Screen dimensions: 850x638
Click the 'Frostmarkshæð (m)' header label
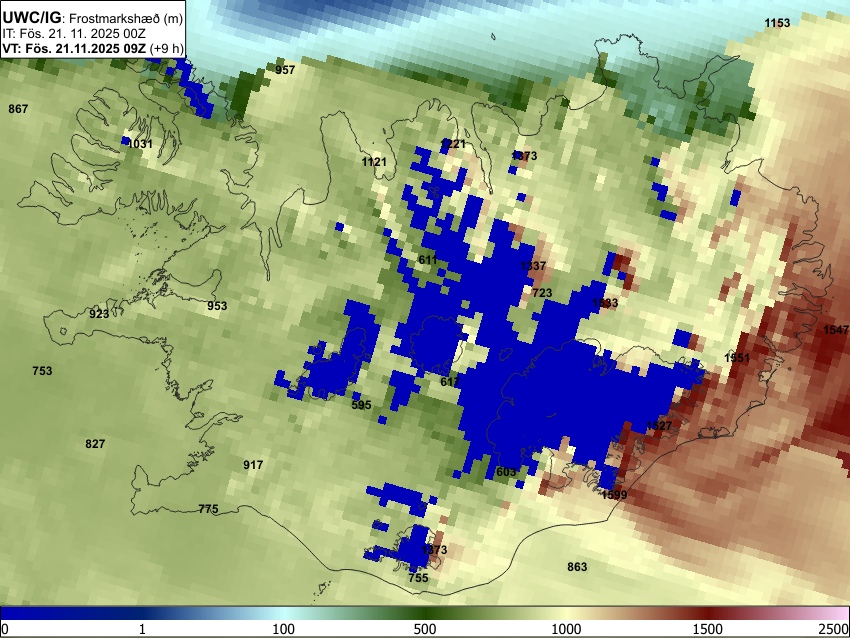tap(126, 18)
